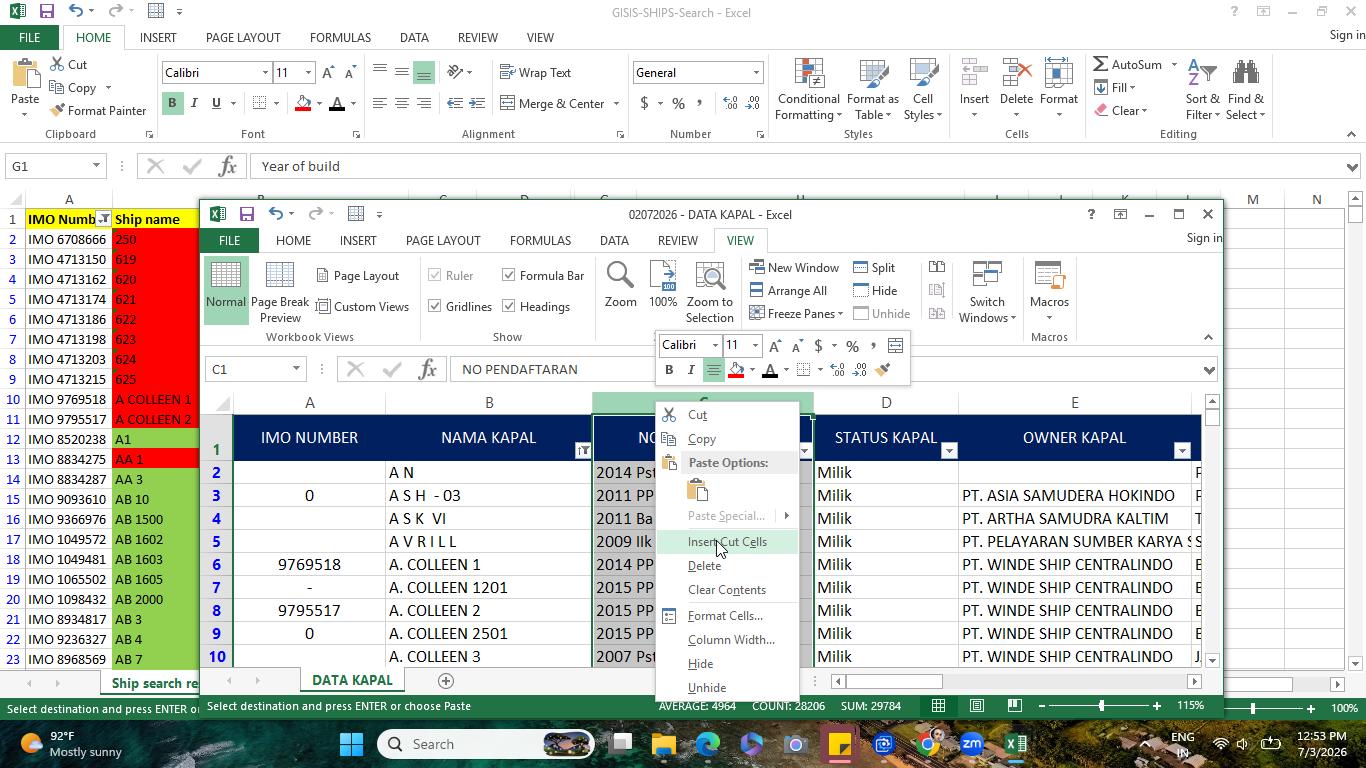Screen dimensions: 1366x768
Task: Click the AutoSum sigma icon
Action: pyautogui.click(x=1101, y=64)
